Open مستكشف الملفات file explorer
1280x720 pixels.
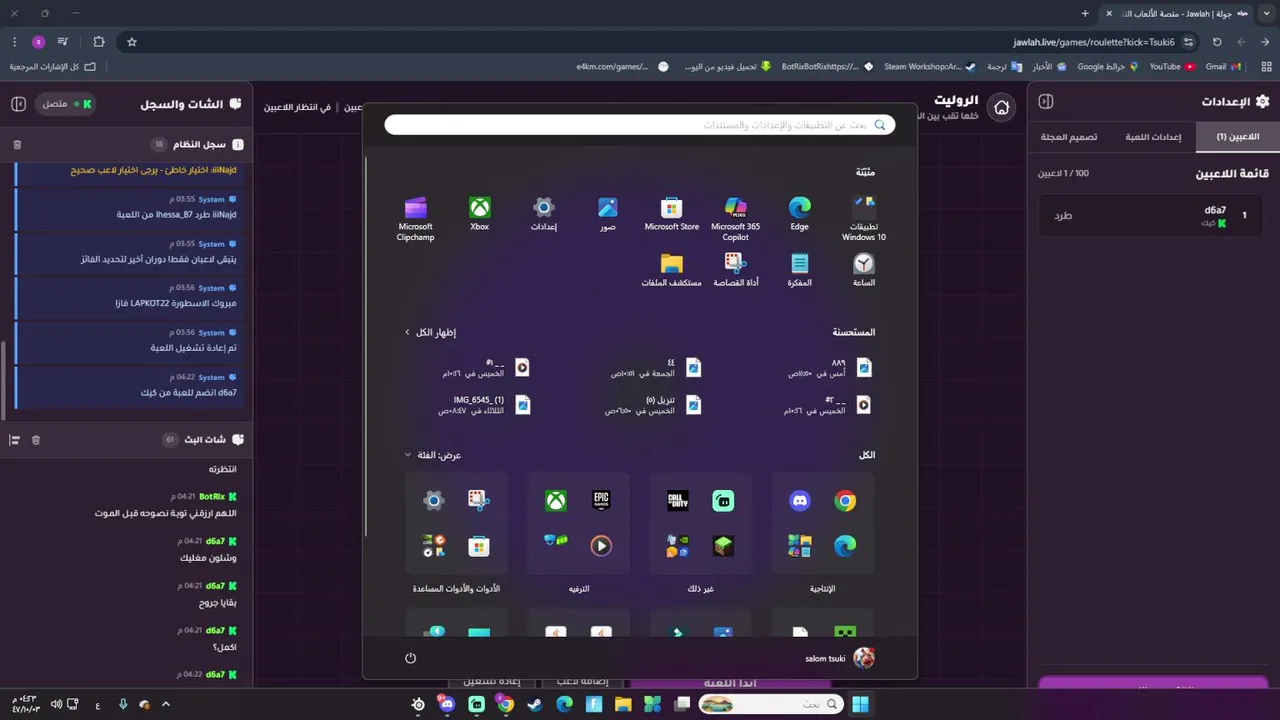pos(671,270)
